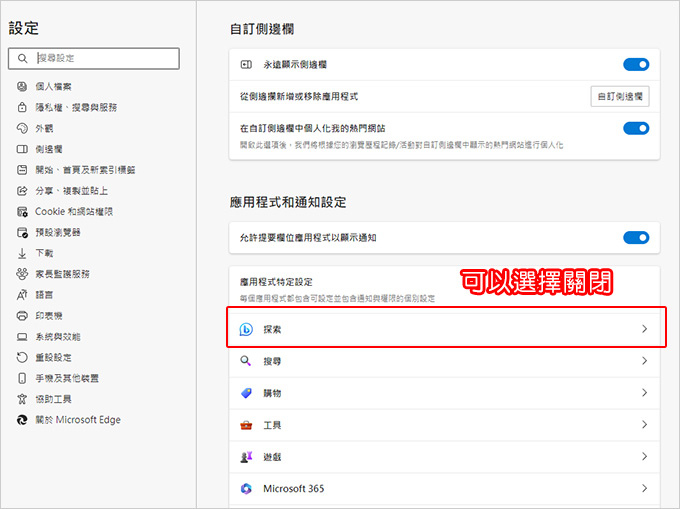Click the 工具 toolbox icon
Screen dimensions: 680x509
(246, 425)
